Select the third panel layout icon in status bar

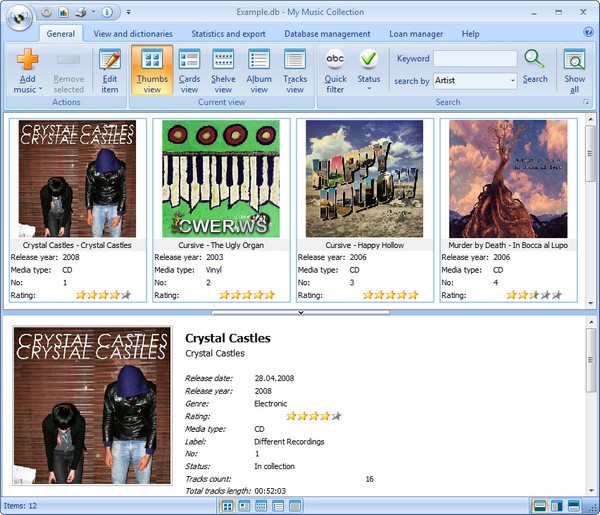point(574,506)
